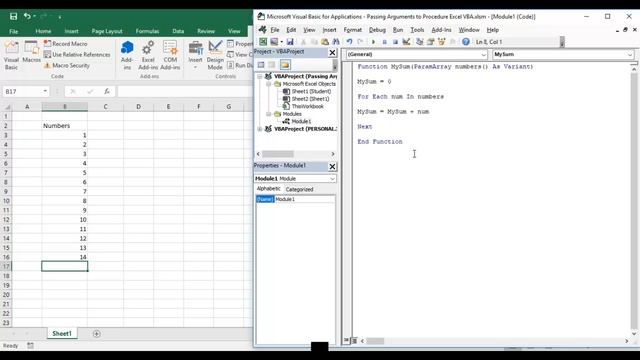Select row 10 header
The image size is (640, 360).
[x=6, y=201]
